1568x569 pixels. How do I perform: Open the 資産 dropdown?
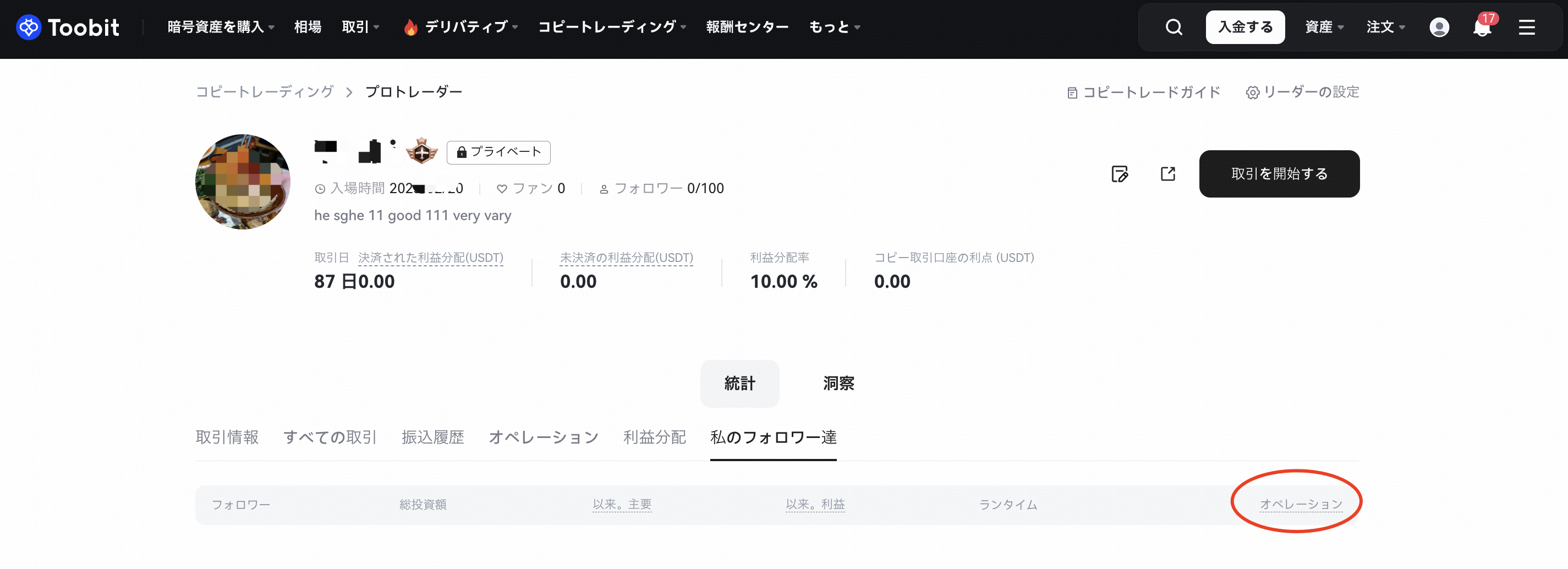click(1324, 28)
